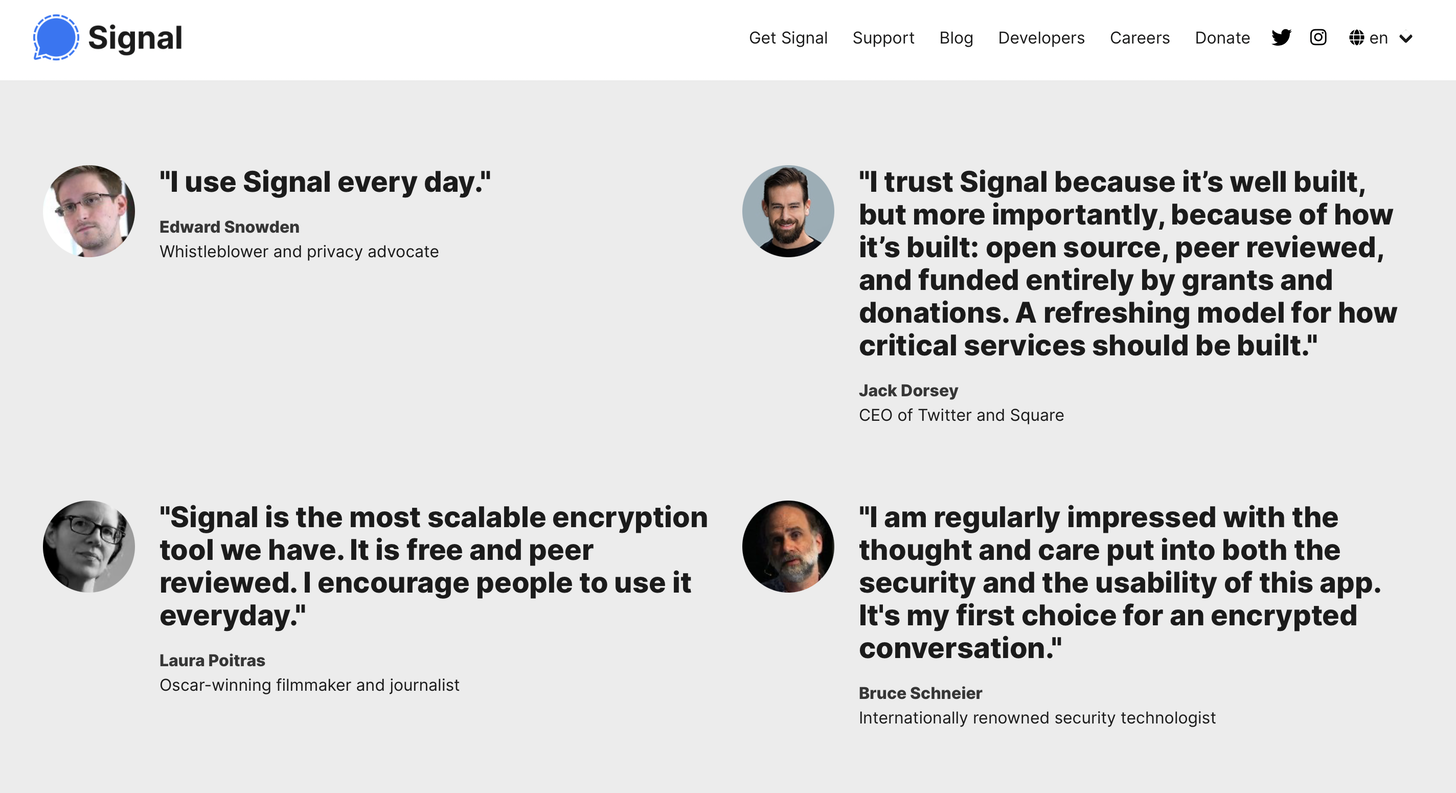1456x793 pixels.
Task: Open the Get Signal menu item
Action: point(788,37)
